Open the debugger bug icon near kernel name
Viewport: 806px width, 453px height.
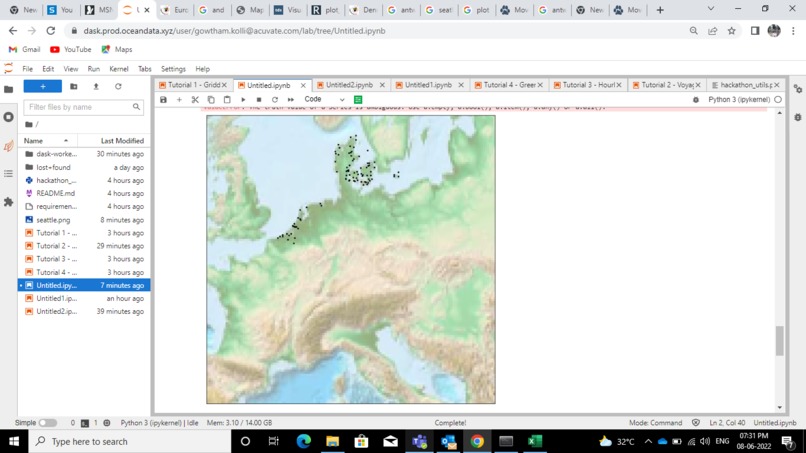point(695,100)
